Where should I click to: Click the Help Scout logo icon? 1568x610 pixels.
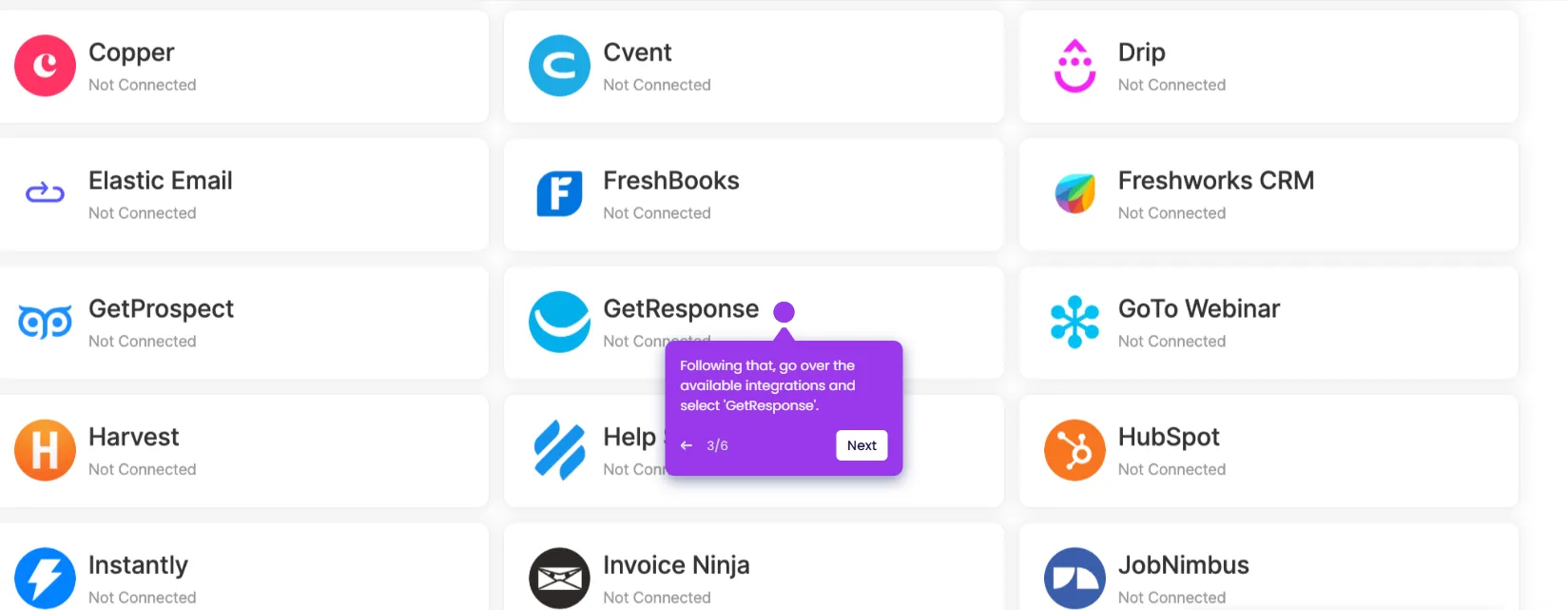pos(559,450)
